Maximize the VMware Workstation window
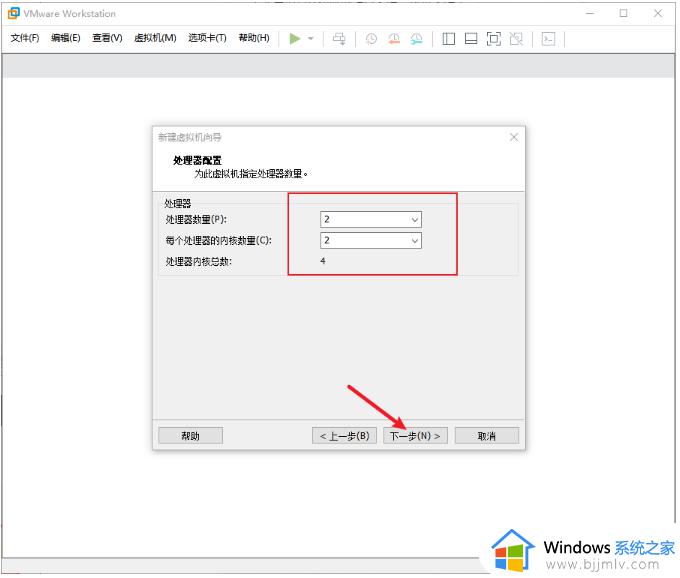 coord(623,13)
